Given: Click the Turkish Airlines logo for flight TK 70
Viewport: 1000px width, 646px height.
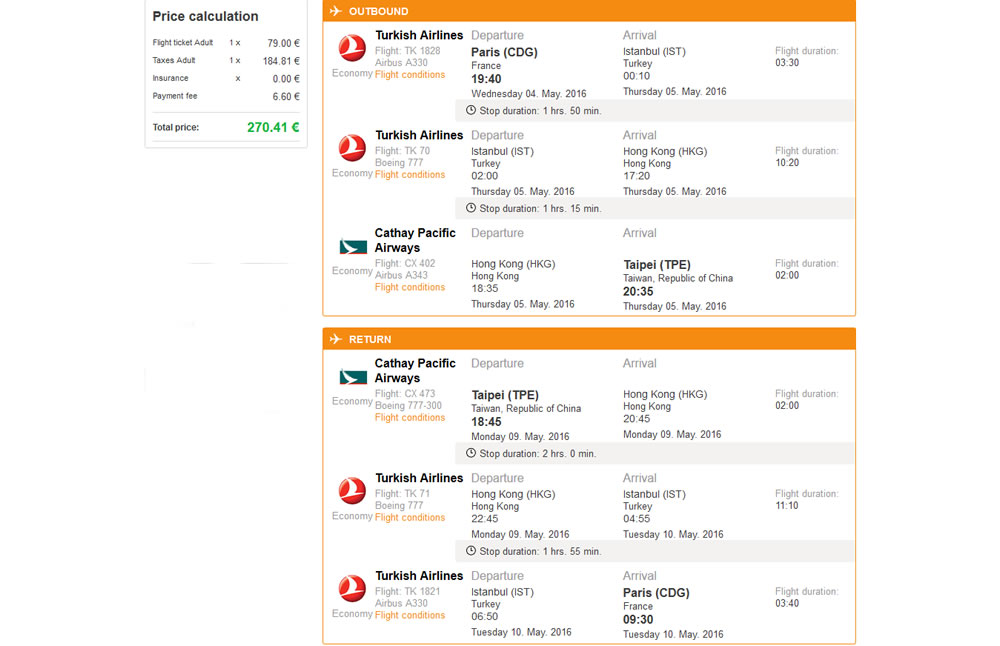Looking at the screenshot, I should 352,148.
